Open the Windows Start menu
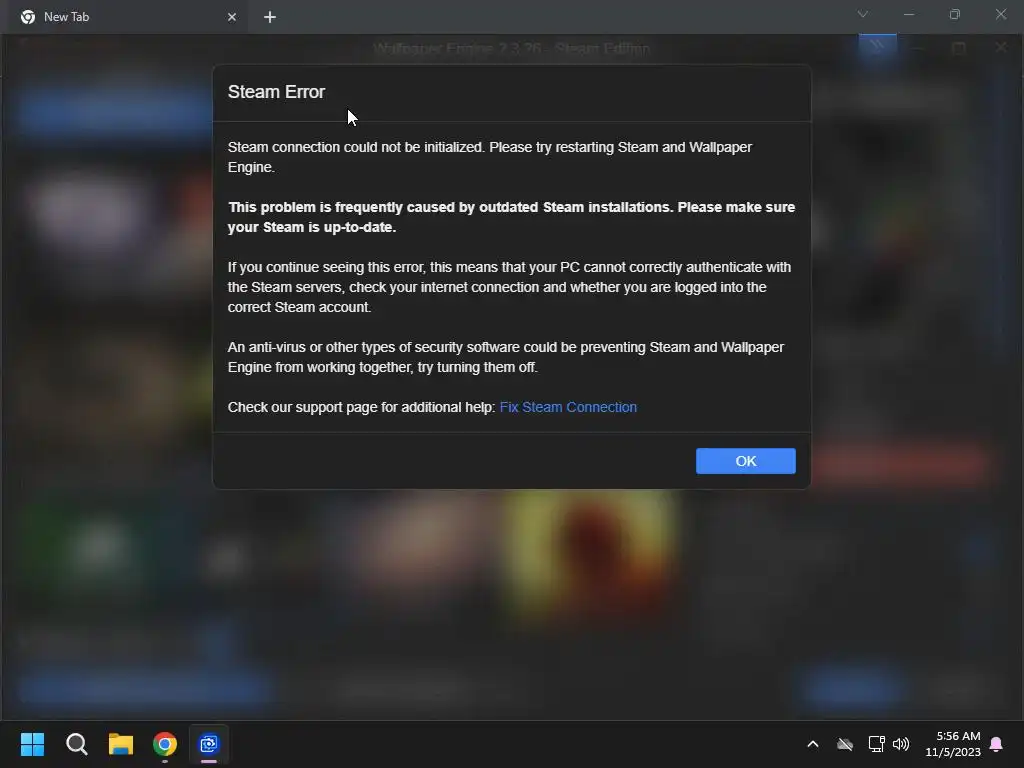The image size is (1024, 768). click(x=32, y=744)
